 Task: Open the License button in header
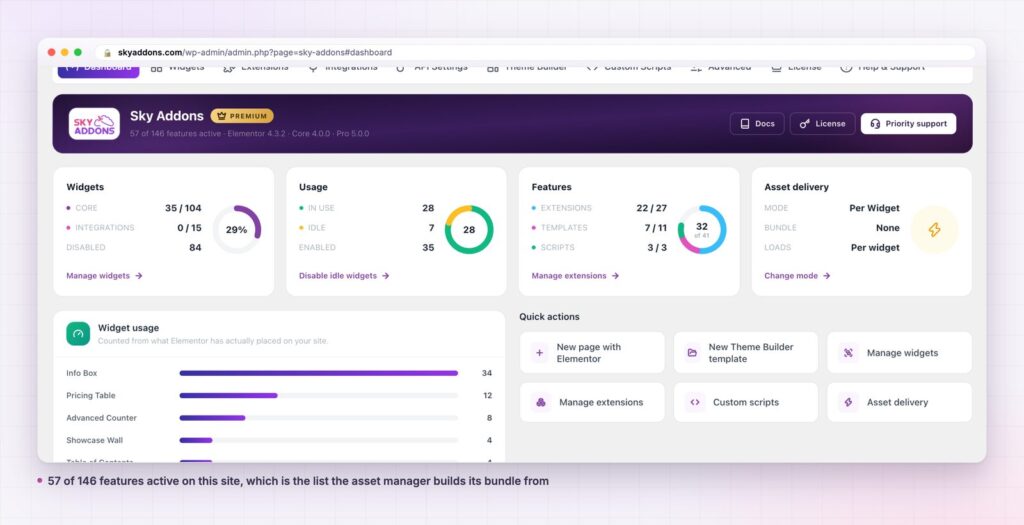pyautogui.click(x=822, y=123)
